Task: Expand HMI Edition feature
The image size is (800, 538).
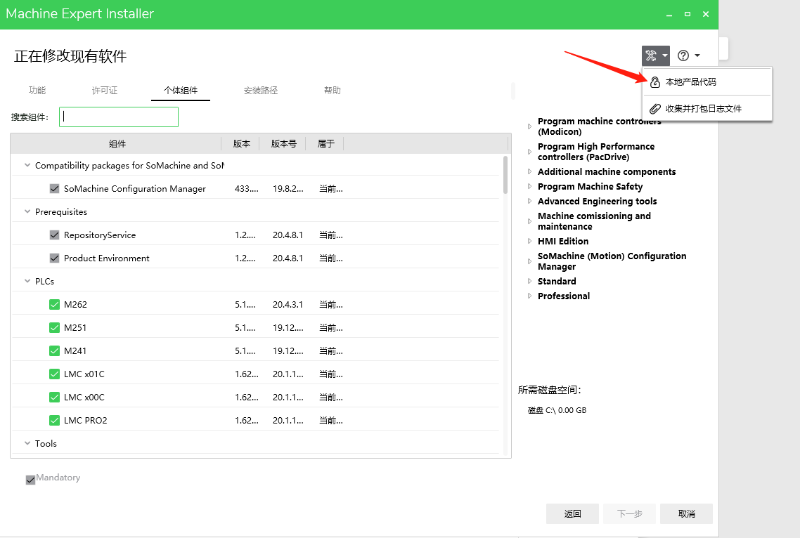Action: click(x=530, y=241)
